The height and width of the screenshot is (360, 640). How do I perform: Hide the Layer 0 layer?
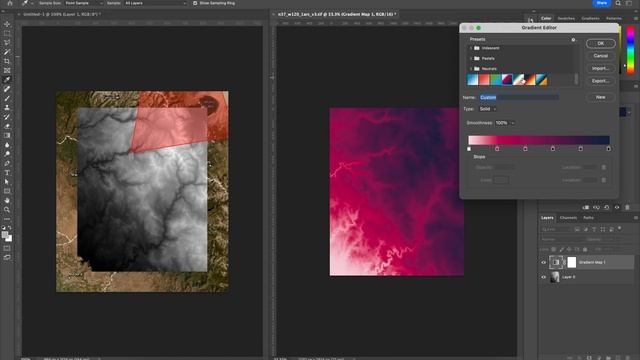(x=543, y=277)
